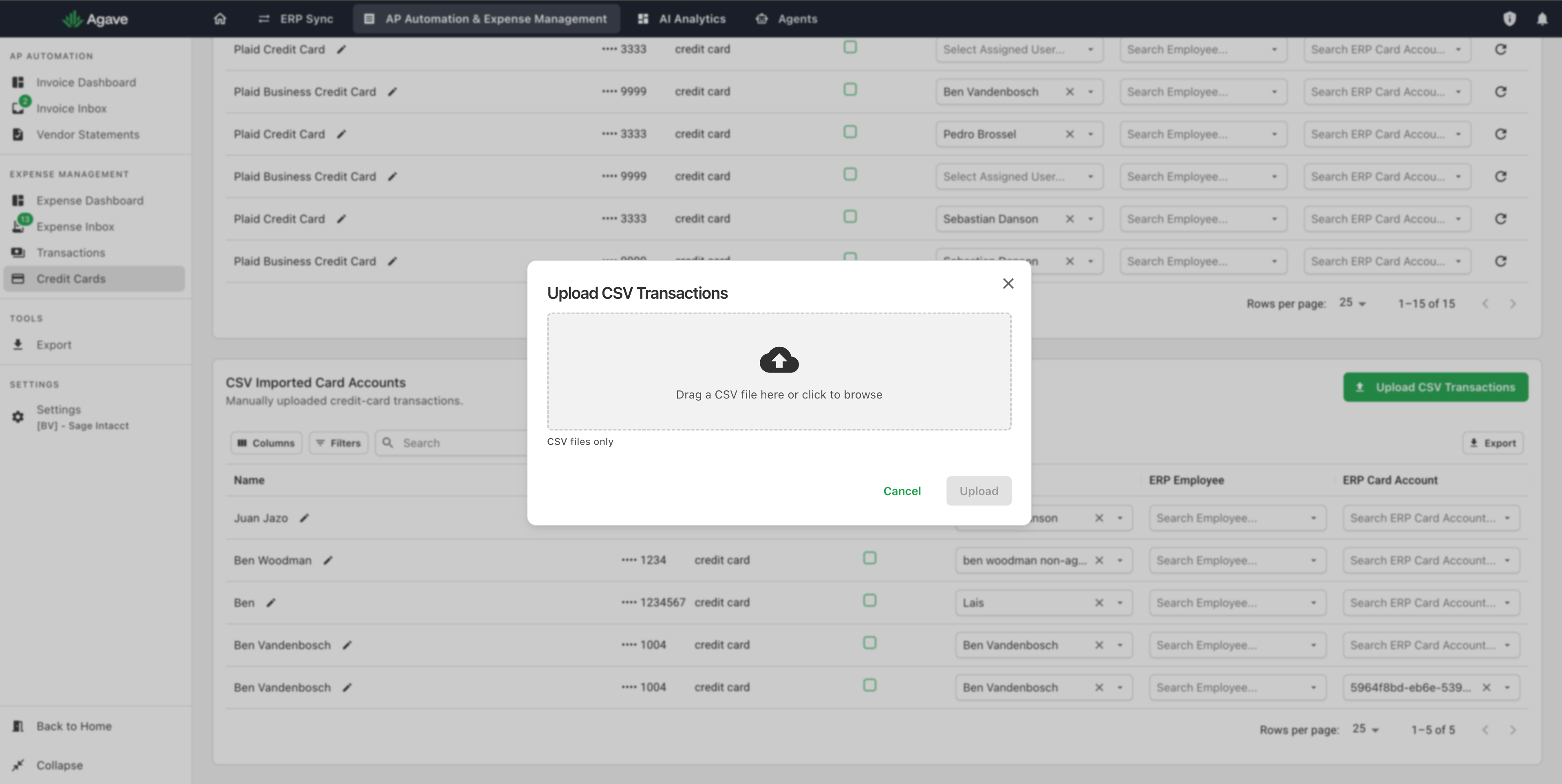Click the Drag a CSV file dropzone text
1562x784 pixels.
click(x=779, y=394)
